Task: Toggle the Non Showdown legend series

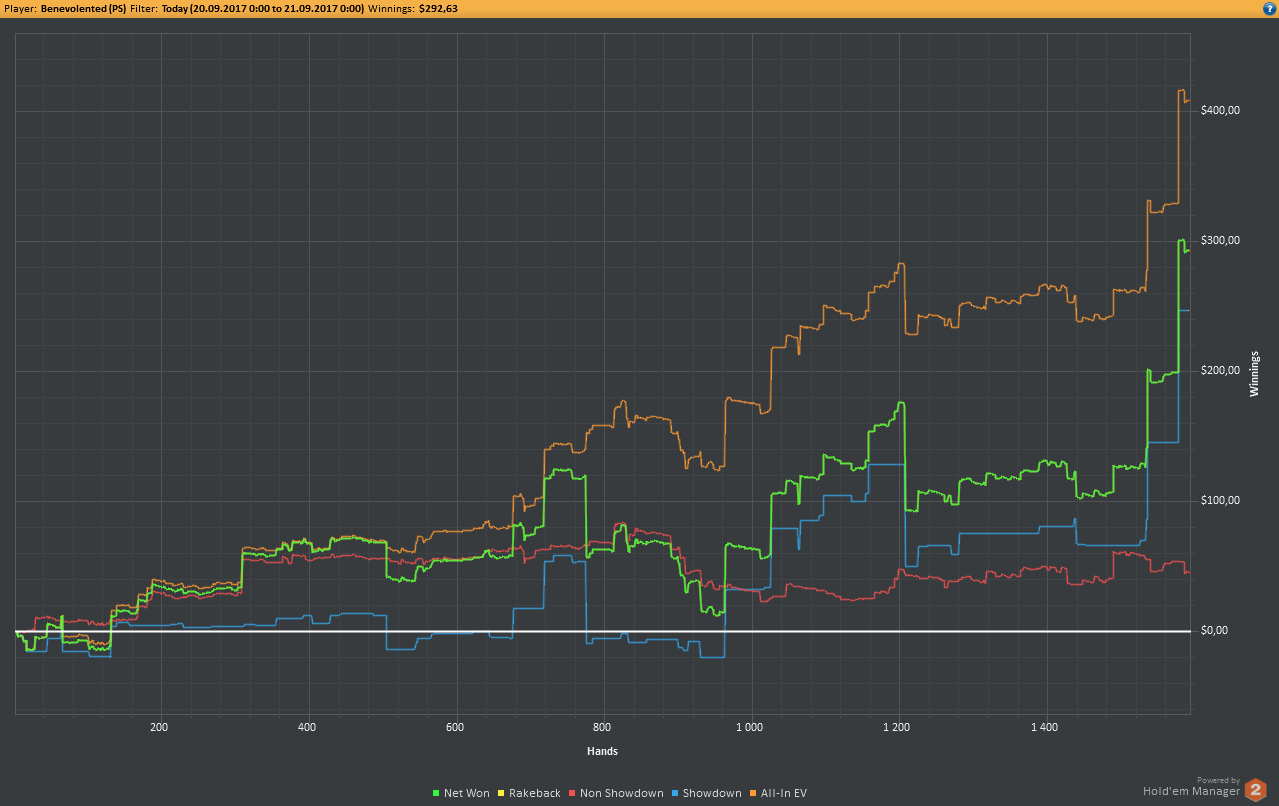Action: (x=616, y=793)
